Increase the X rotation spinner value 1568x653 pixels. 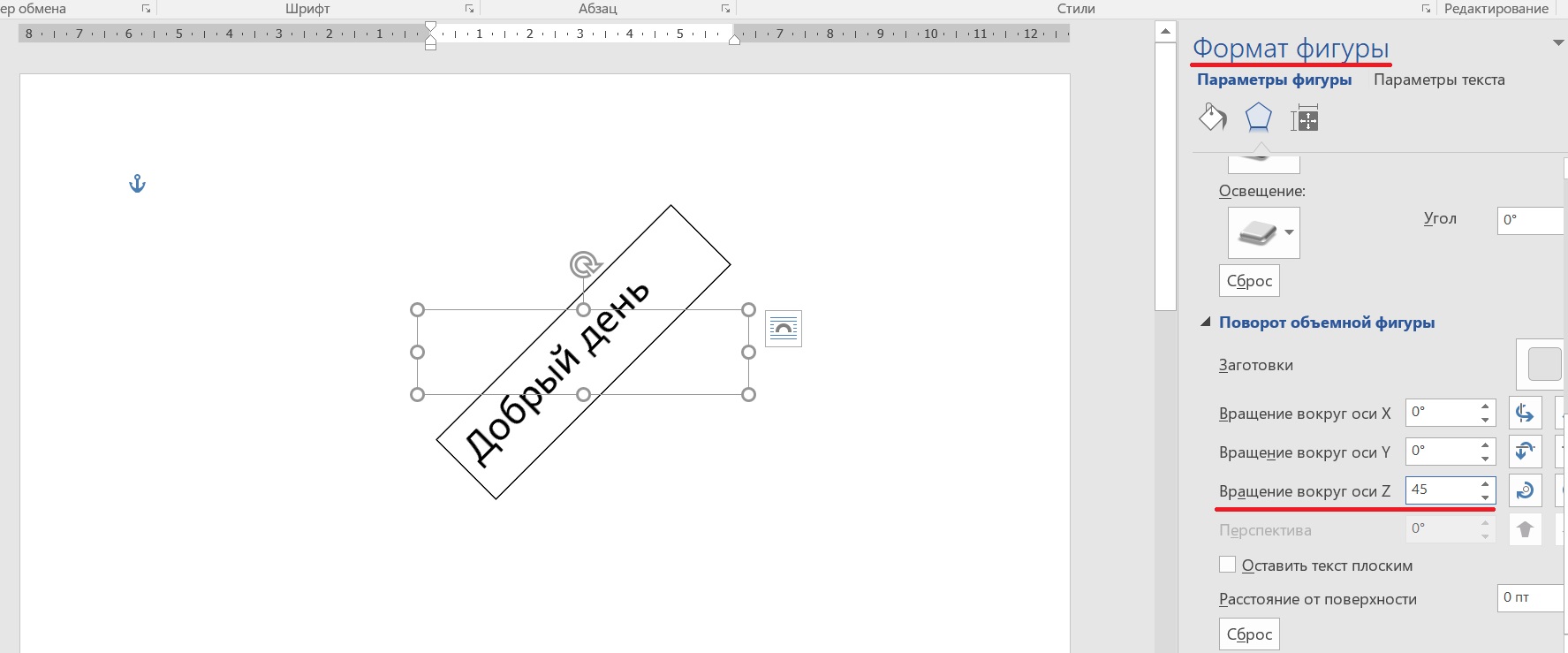(x=1486, y=406)
